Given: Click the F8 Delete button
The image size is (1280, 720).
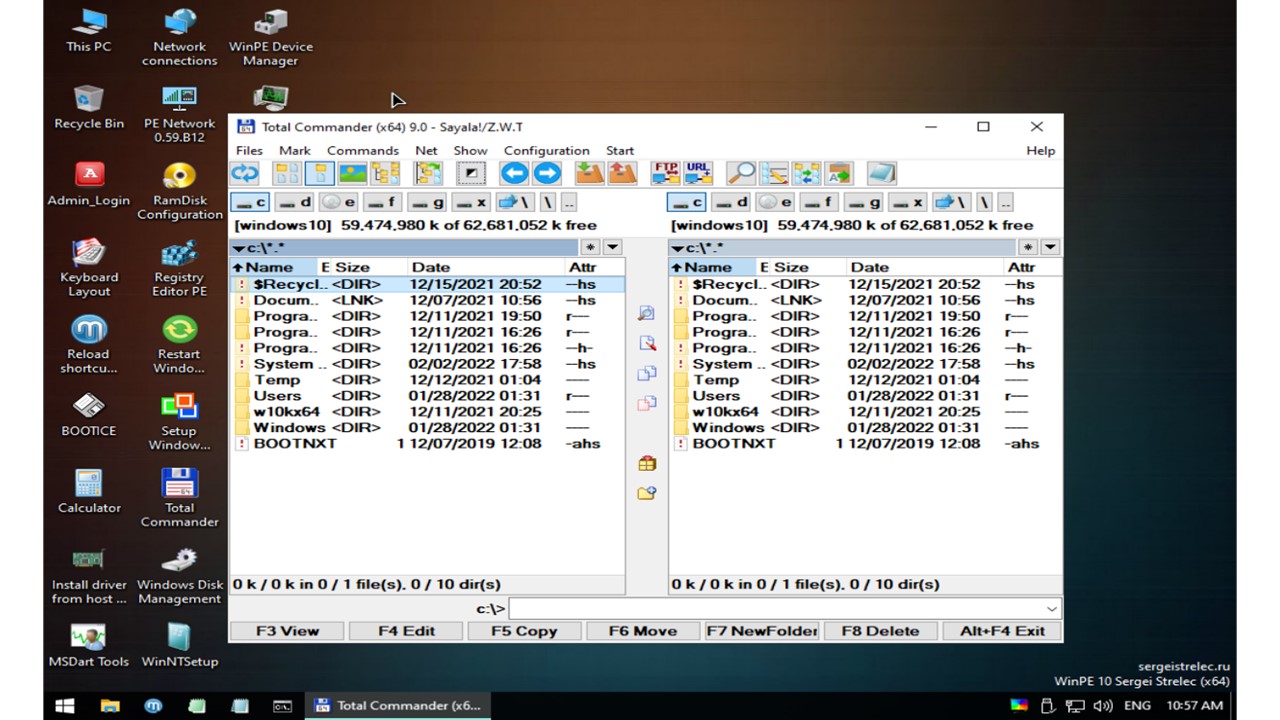Looking at the screenshot, I should pyautogui.click(x=880, y=631).
